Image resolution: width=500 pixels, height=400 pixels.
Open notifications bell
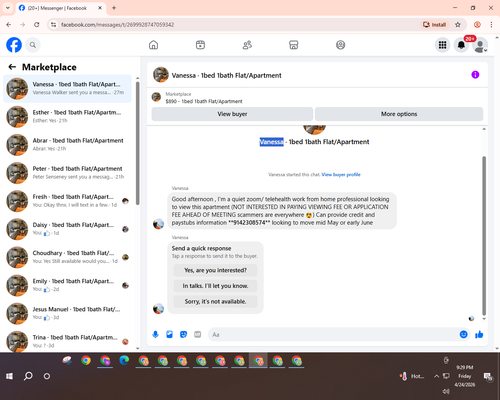[461, 45]
